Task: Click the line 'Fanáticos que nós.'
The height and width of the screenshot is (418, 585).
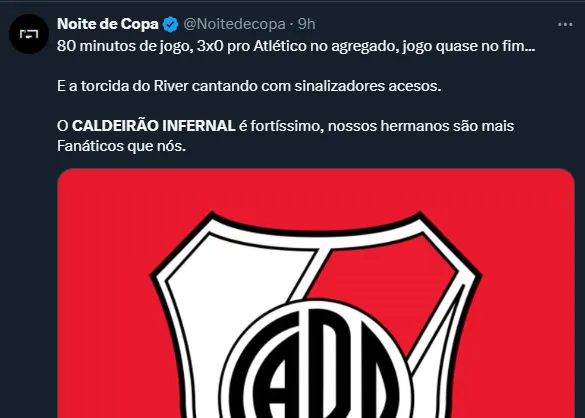Action: click(121, 146)
